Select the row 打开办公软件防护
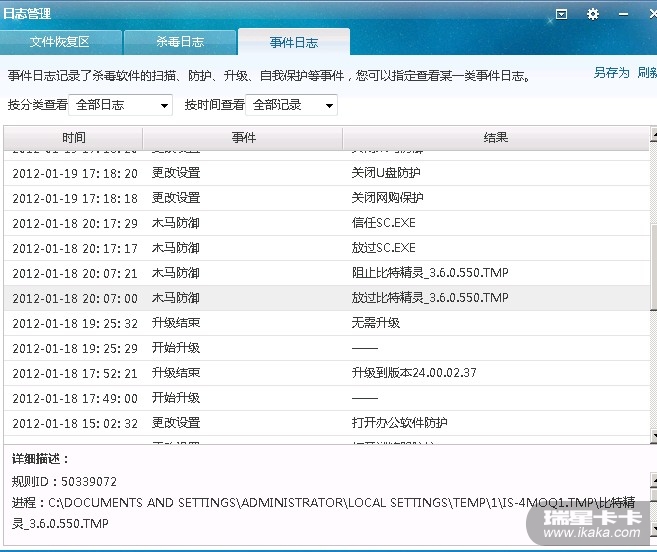Screen dimensions: 657x552 click(326, 423)
